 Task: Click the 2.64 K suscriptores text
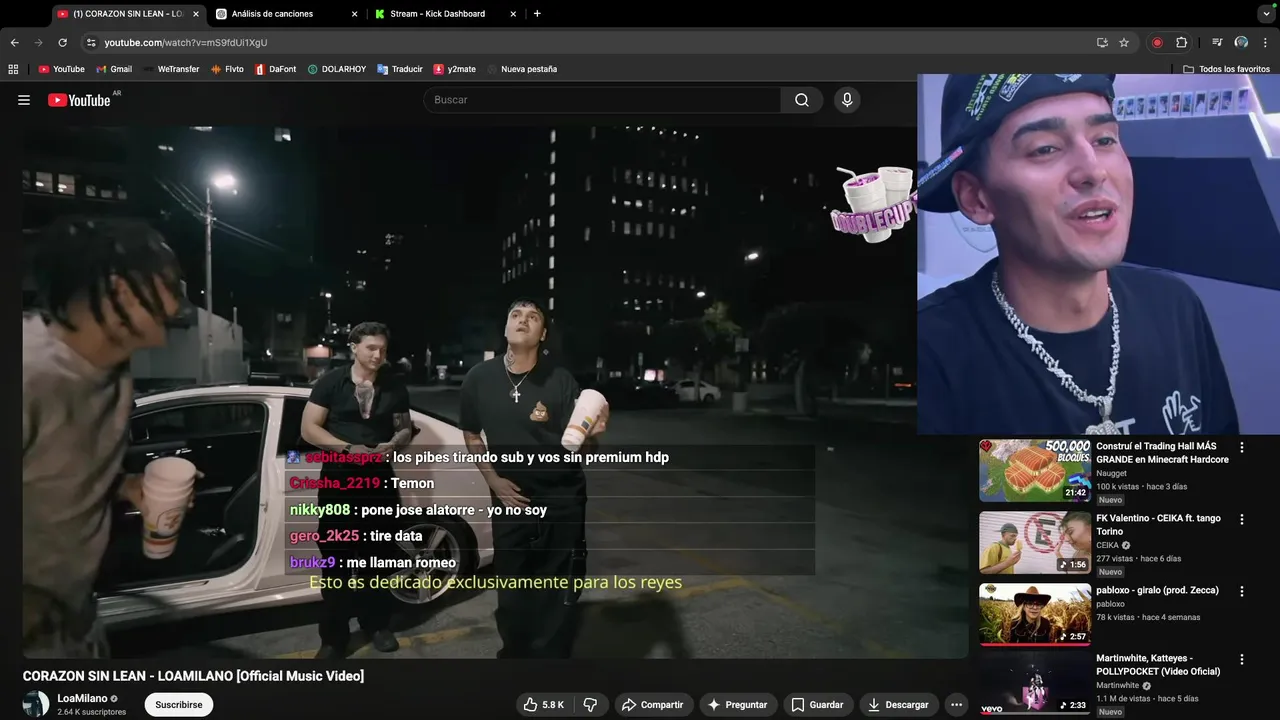pos(92,712)
